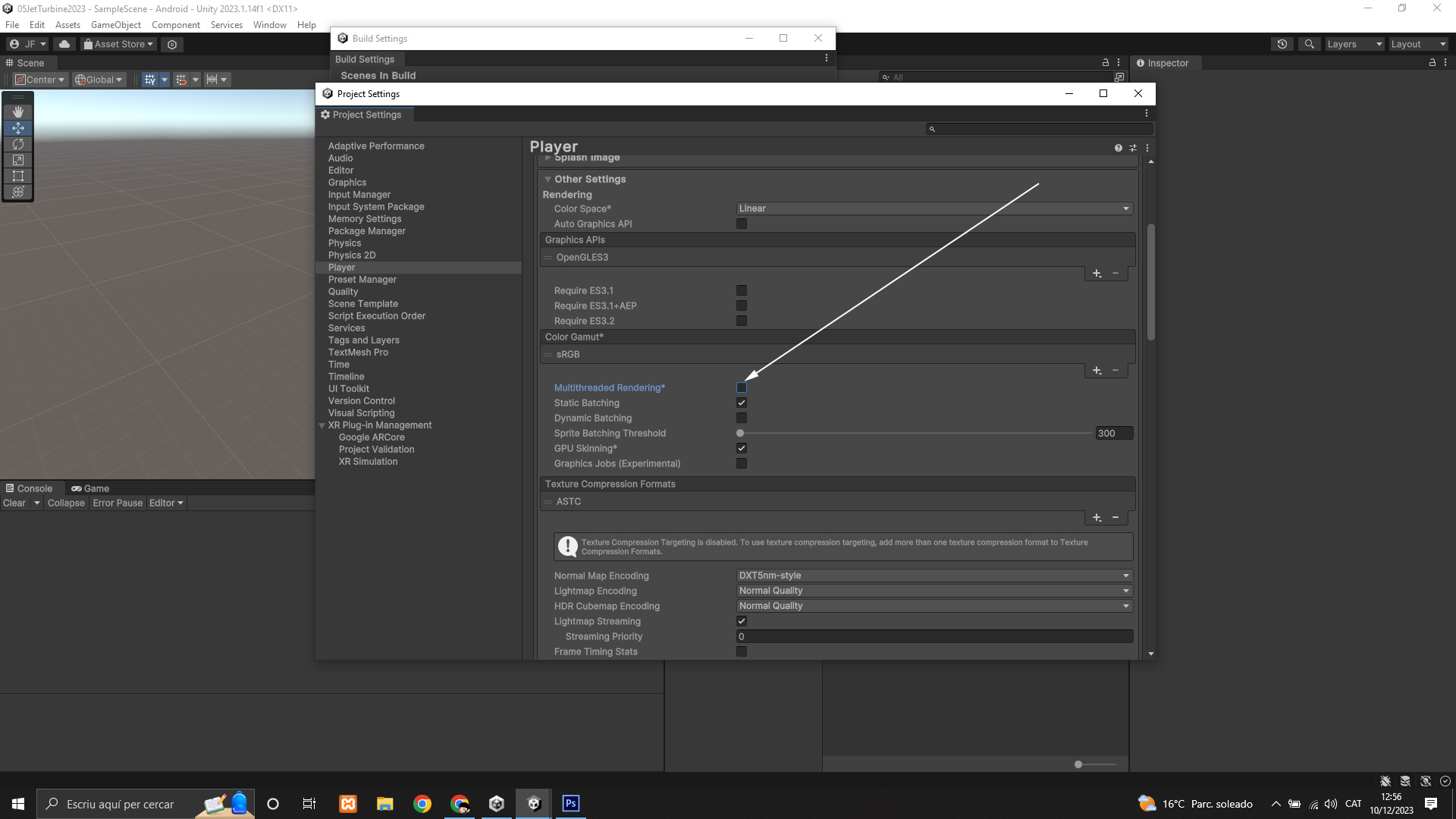Open Photoshop from the taskbar
The width and height of the screenshot is (1456, 819).
click(571, 803)
